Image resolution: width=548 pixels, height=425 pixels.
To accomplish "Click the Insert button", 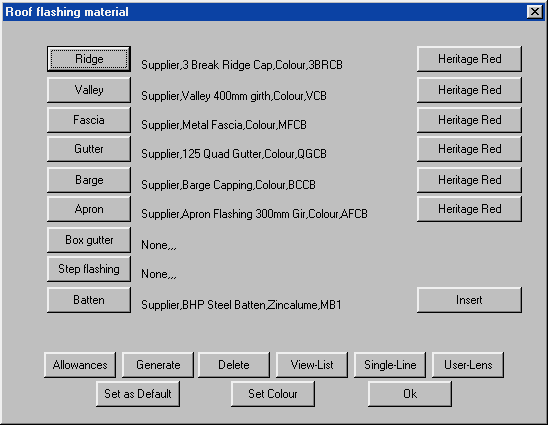I will point(469,300).
